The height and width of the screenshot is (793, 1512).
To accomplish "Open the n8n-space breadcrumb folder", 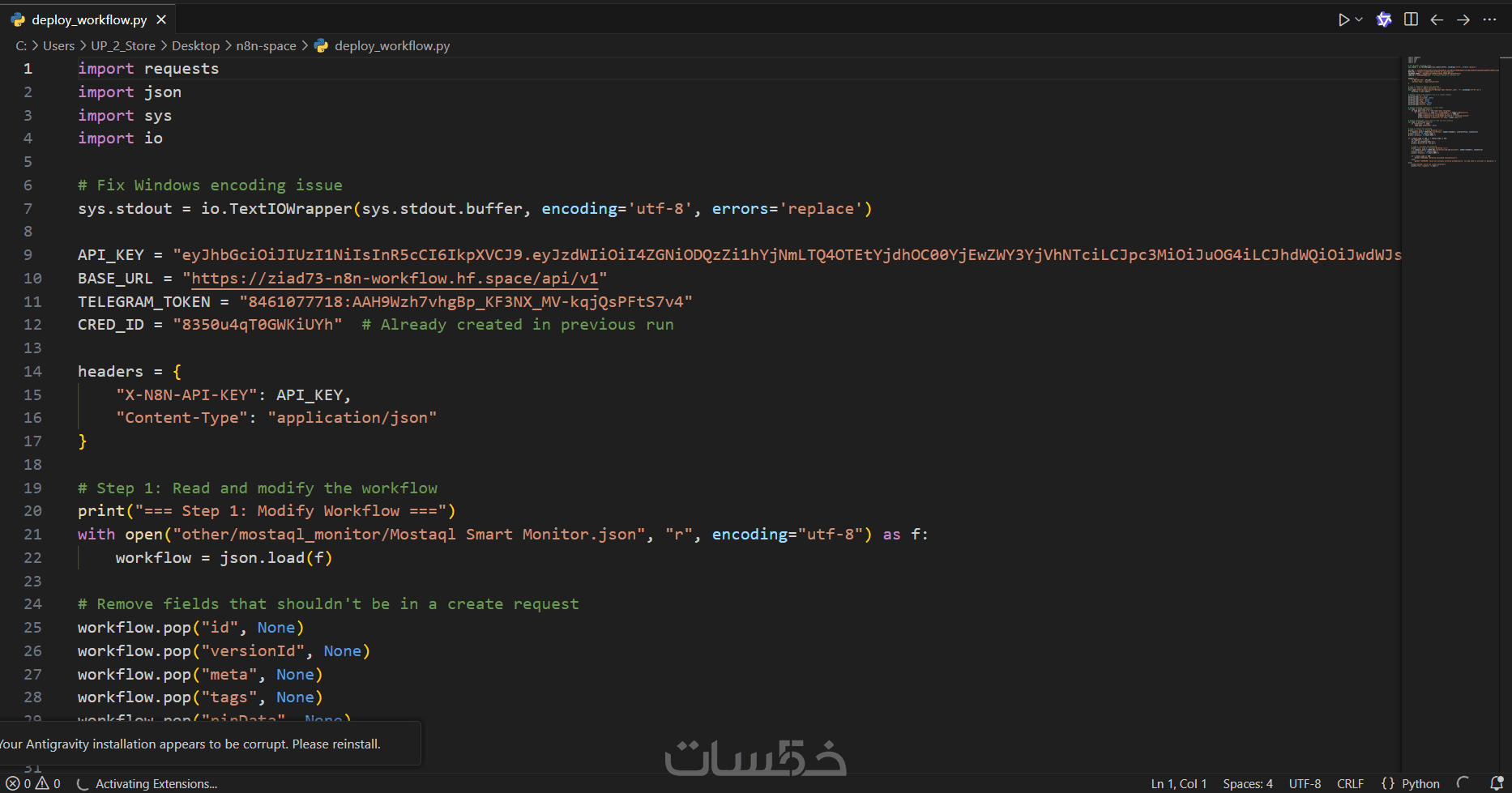I will point(266,46).
